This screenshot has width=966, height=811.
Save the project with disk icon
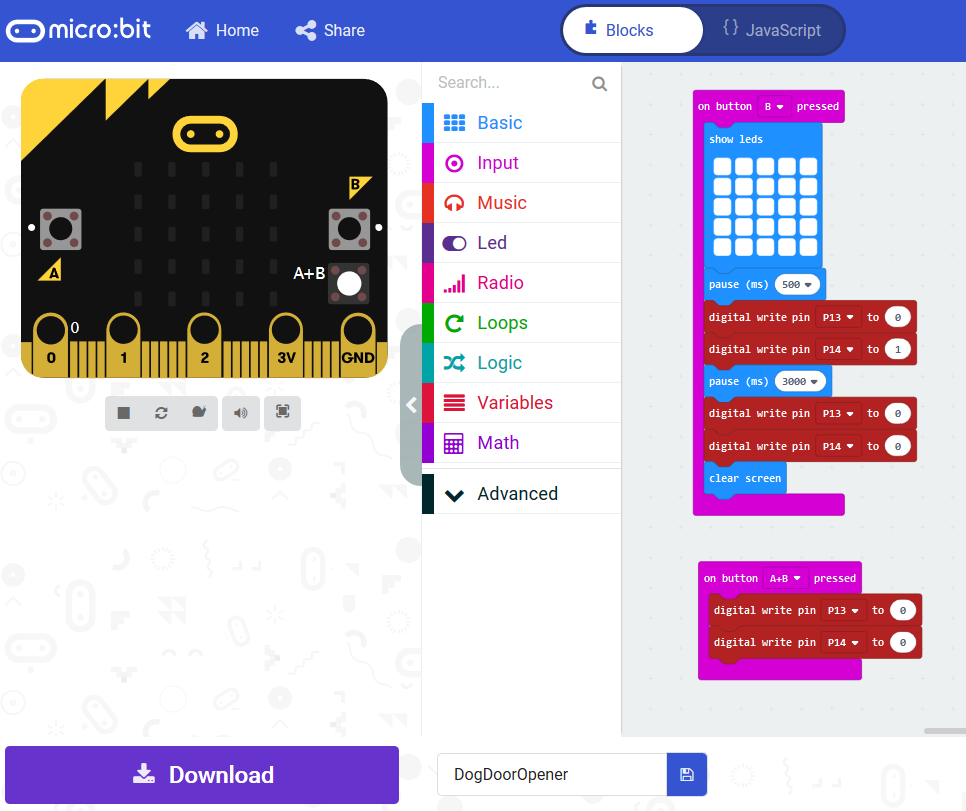(687, 775)
